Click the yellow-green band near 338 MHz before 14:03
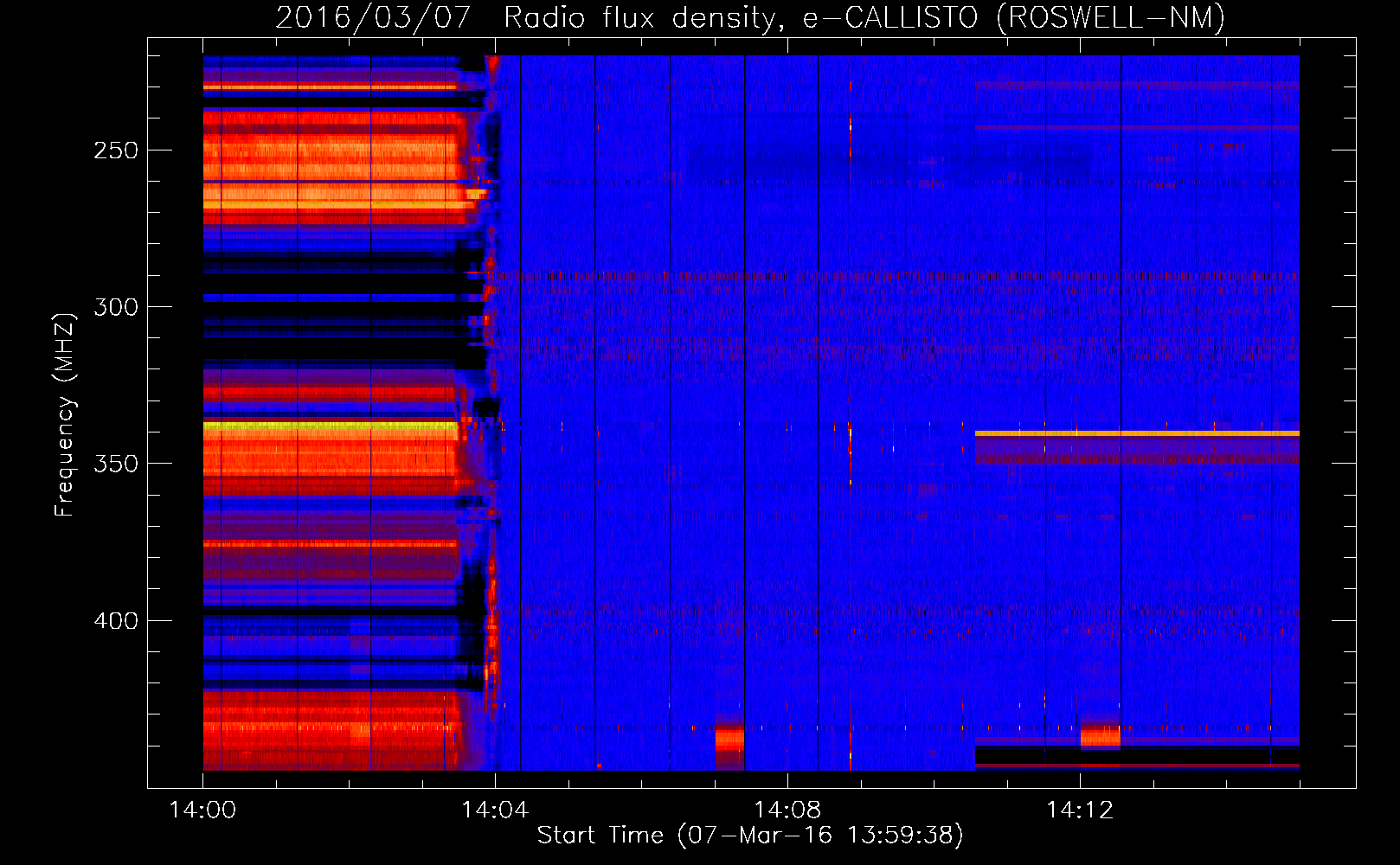Screen dimensions: 1400x865 (331, 426)
